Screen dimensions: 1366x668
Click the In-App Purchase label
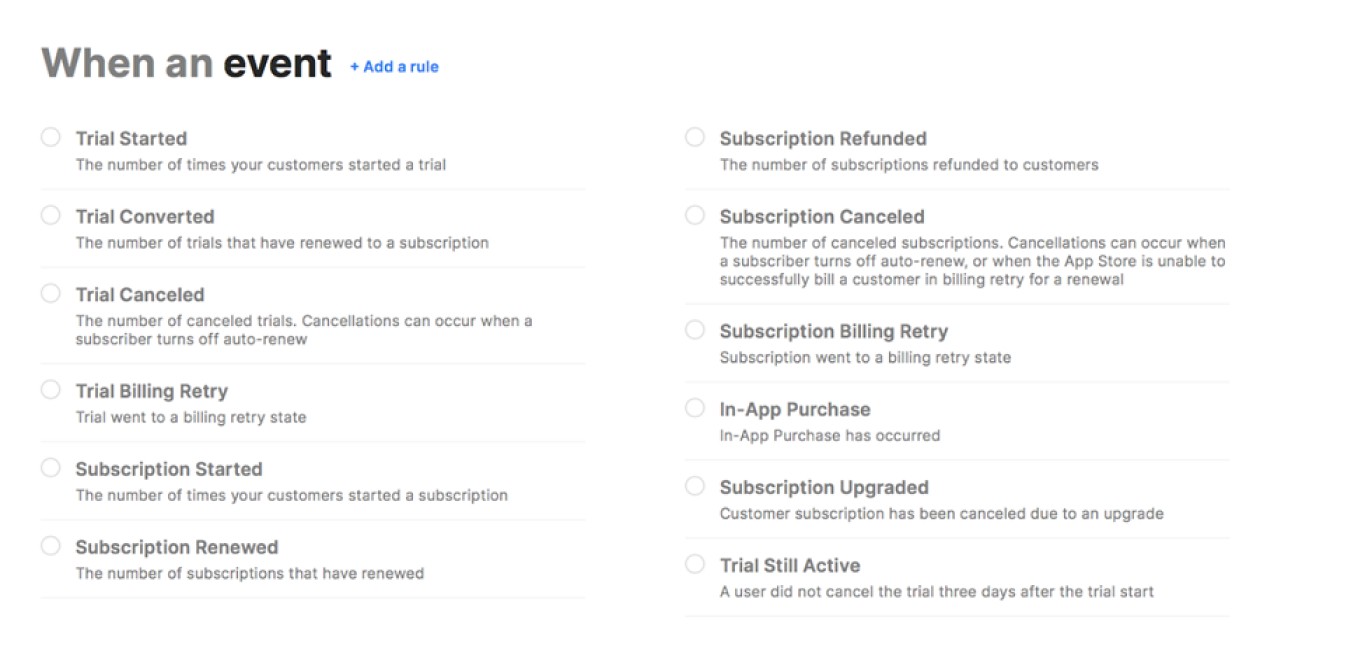[795, 409]
